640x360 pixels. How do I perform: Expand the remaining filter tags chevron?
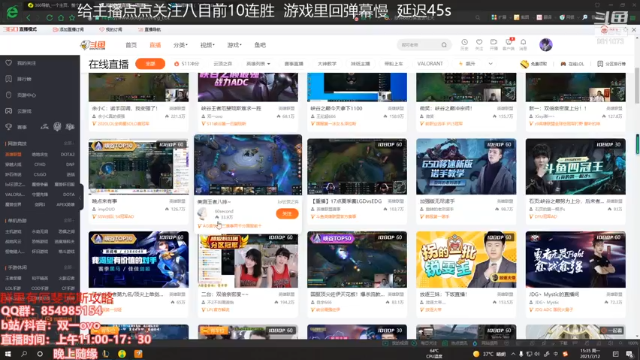[x=491, y=64]
